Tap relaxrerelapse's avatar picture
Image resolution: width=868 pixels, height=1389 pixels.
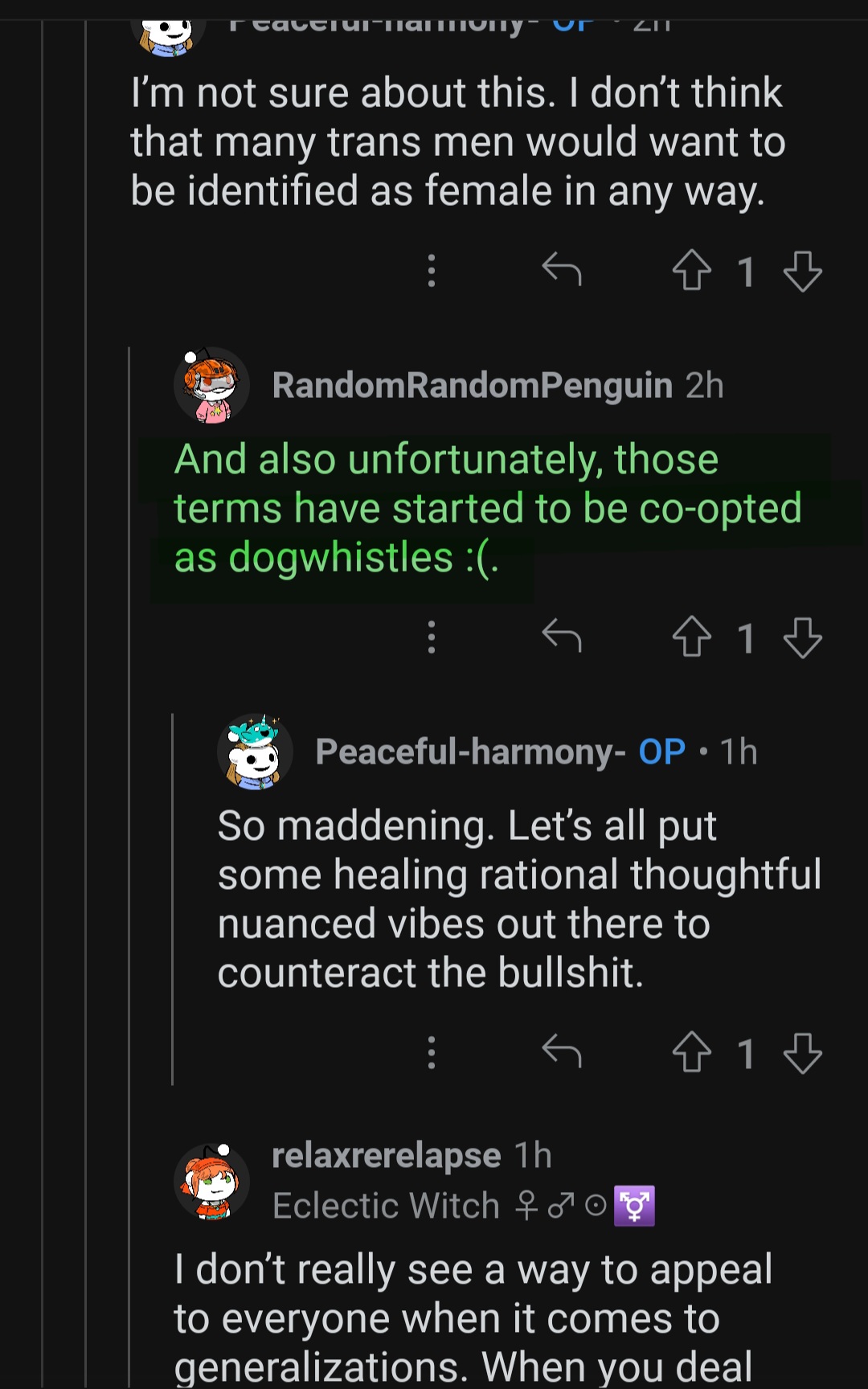211,1181
